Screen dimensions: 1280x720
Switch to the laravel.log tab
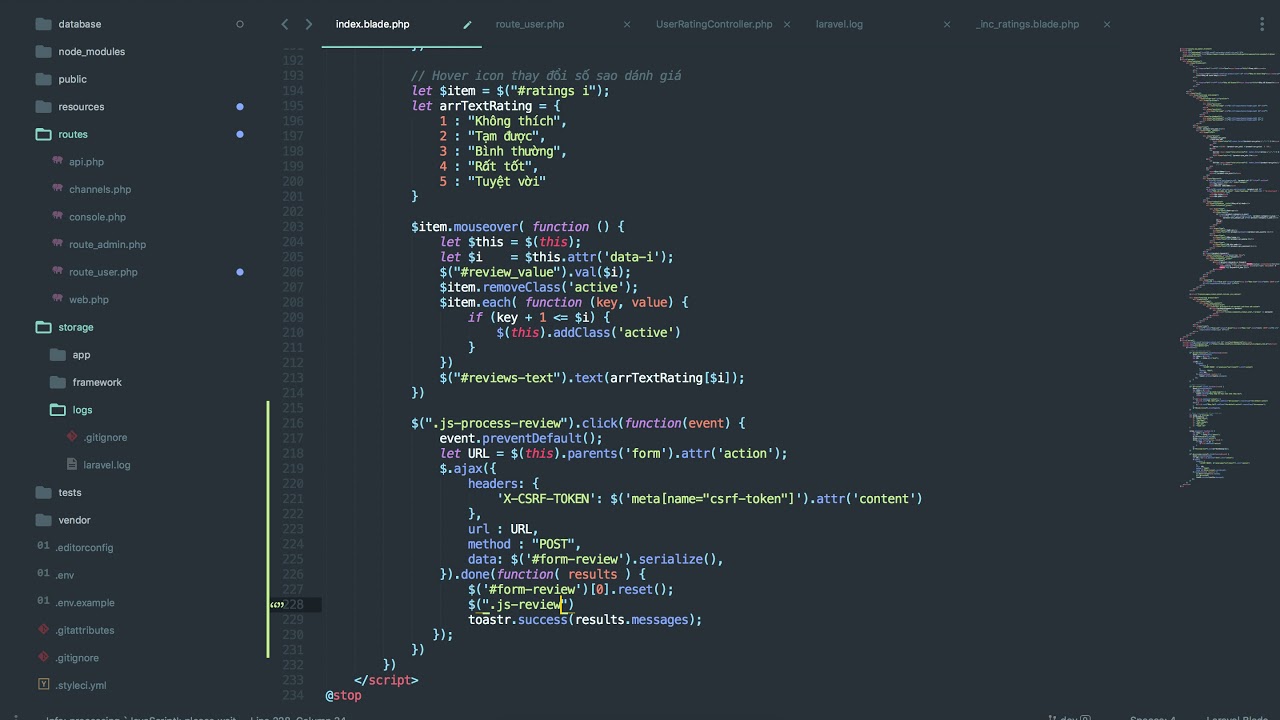839,24
